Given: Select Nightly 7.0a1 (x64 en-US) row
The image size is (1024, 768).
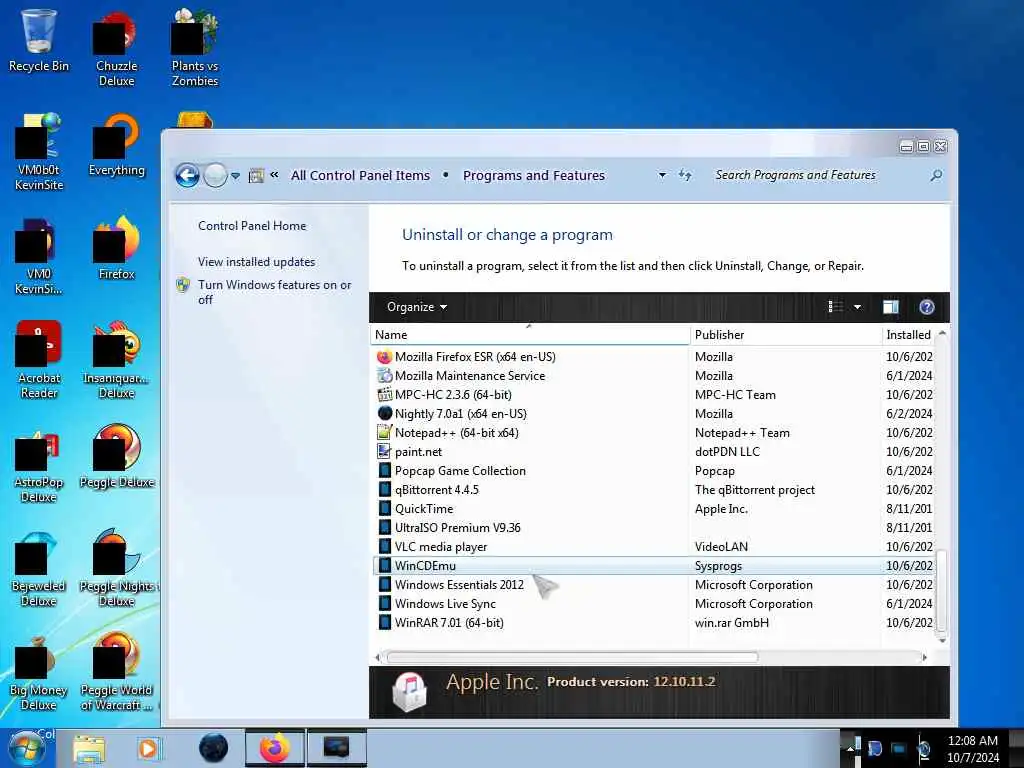Looking at the screenshot, I should pyautogui.click(x=653, y=413).
